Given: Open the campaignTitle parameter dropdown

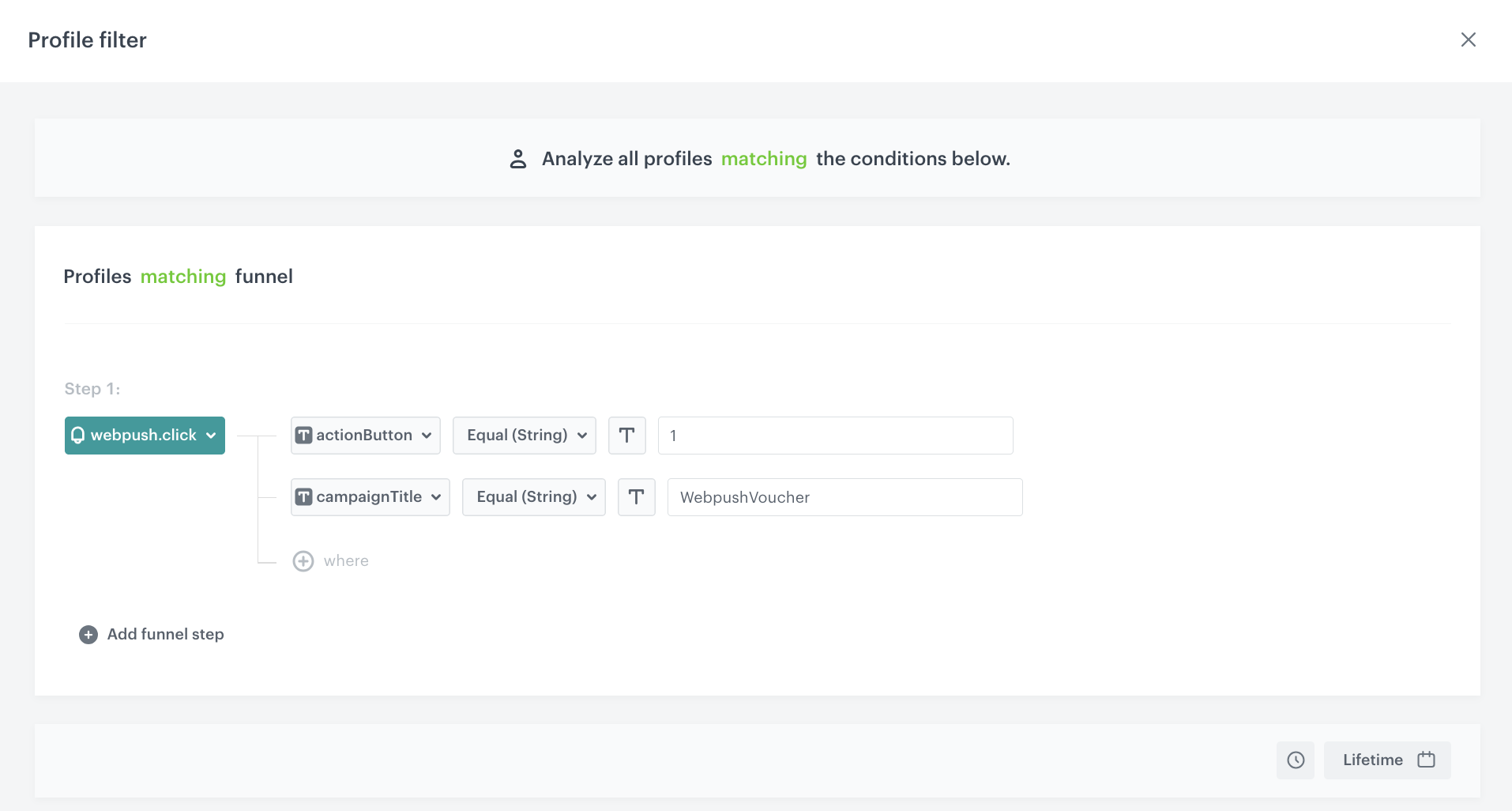Looking at the screenshot, I should [x=370, y=496].
